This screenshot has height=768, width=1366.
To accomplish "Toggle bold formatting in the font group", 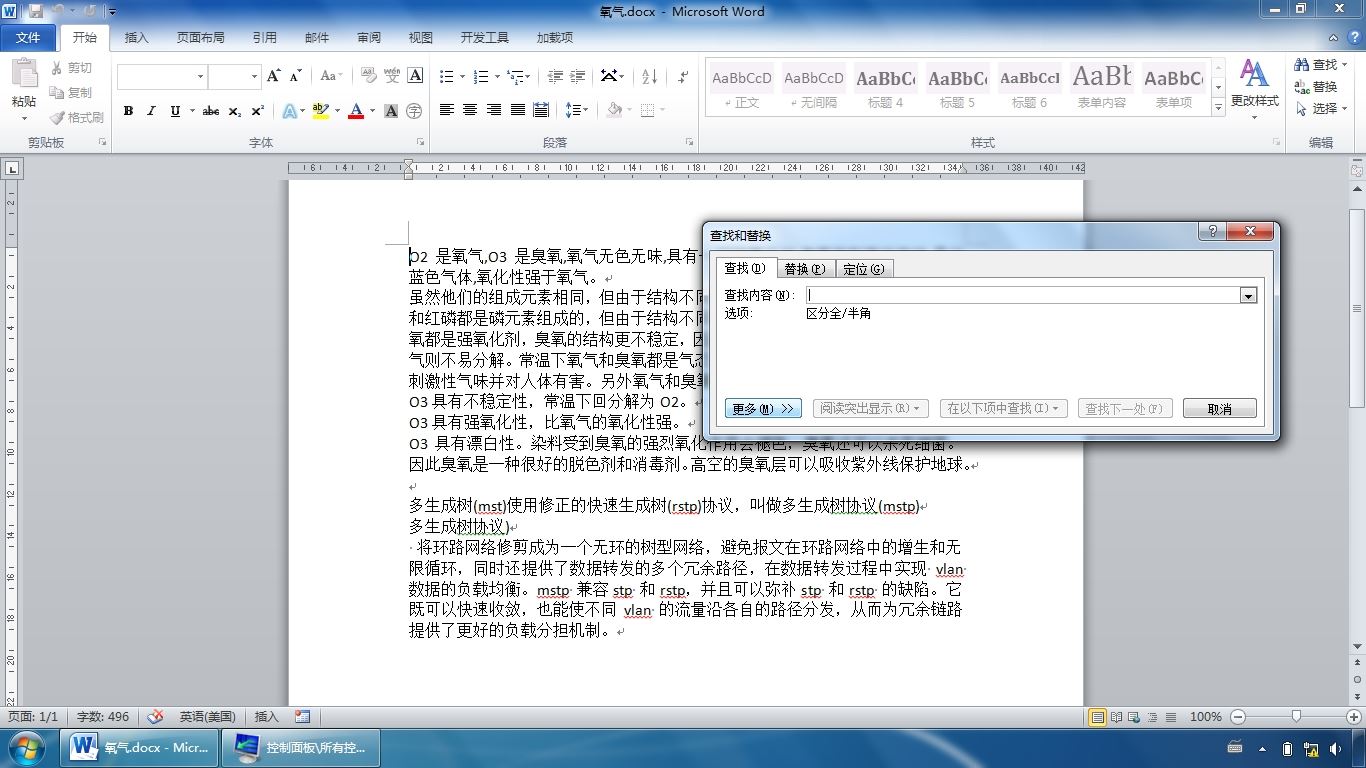I will click(128, 111).
